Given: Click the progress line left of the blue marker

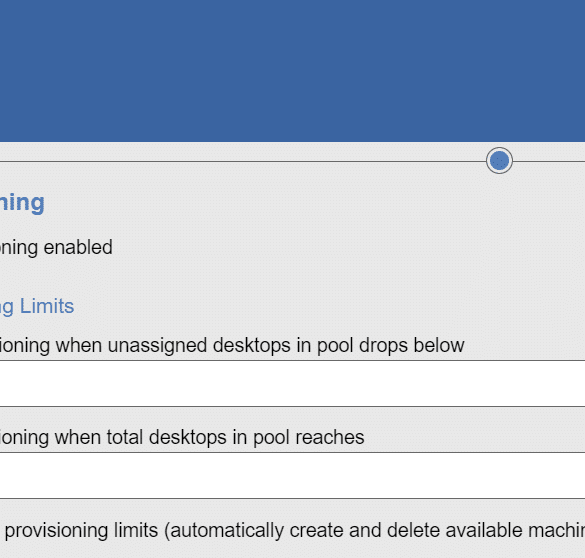Looking at the screenshot, I should (x=243, y=162).
